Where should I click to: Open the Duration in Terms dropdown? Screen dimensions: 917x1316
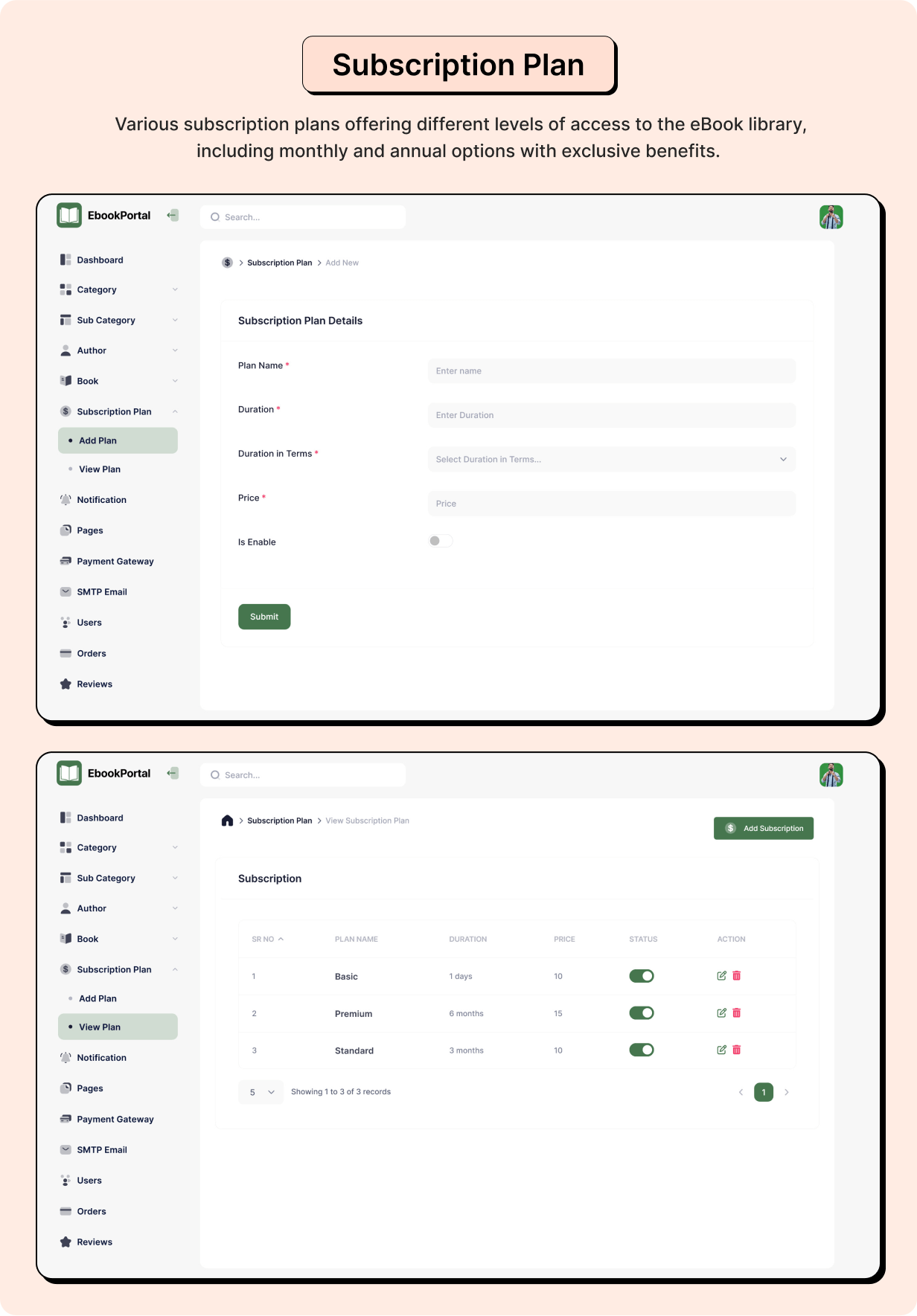[x=611, y=459]
